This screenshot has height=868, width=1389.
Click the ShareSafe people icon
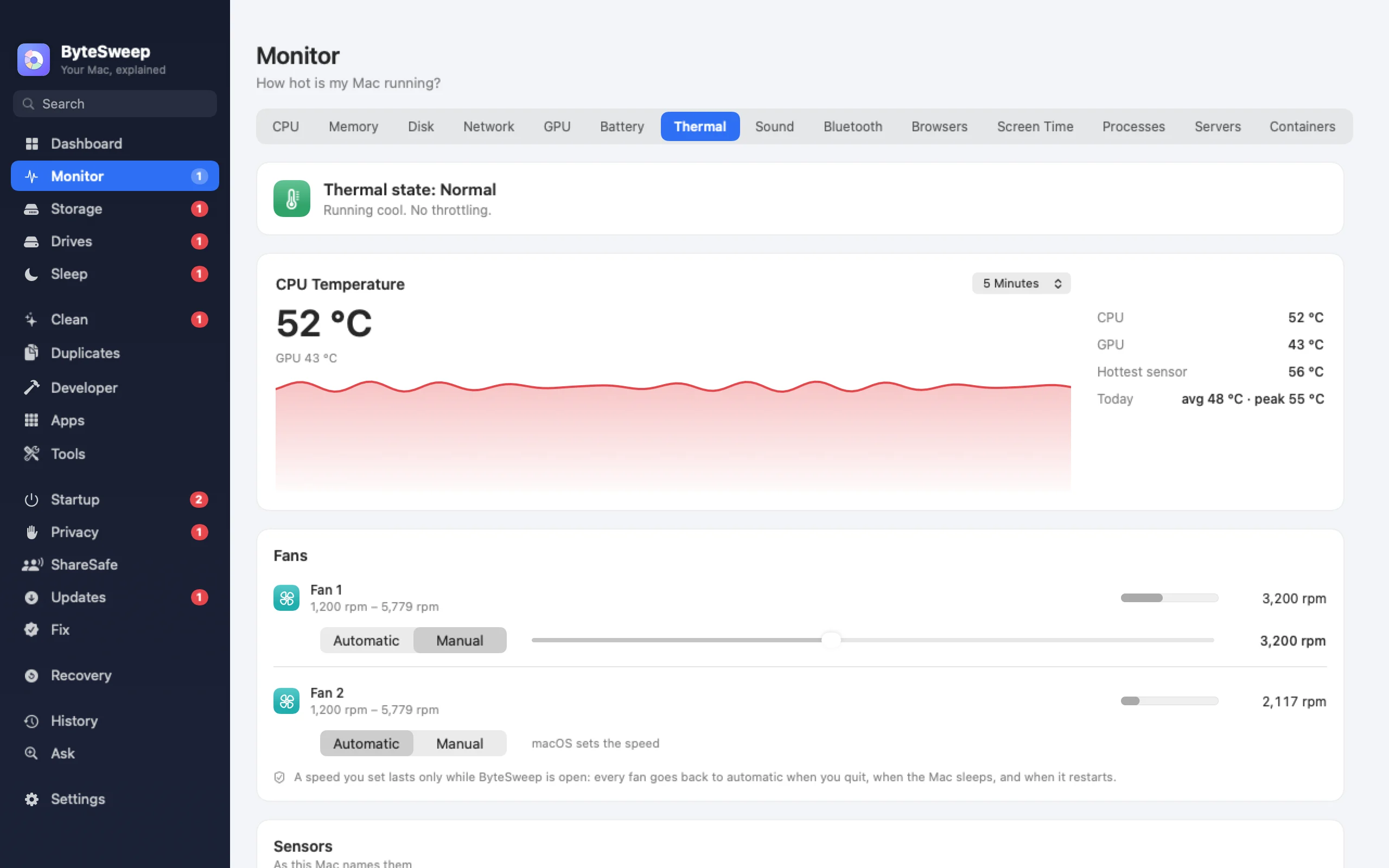click(32, 565)
